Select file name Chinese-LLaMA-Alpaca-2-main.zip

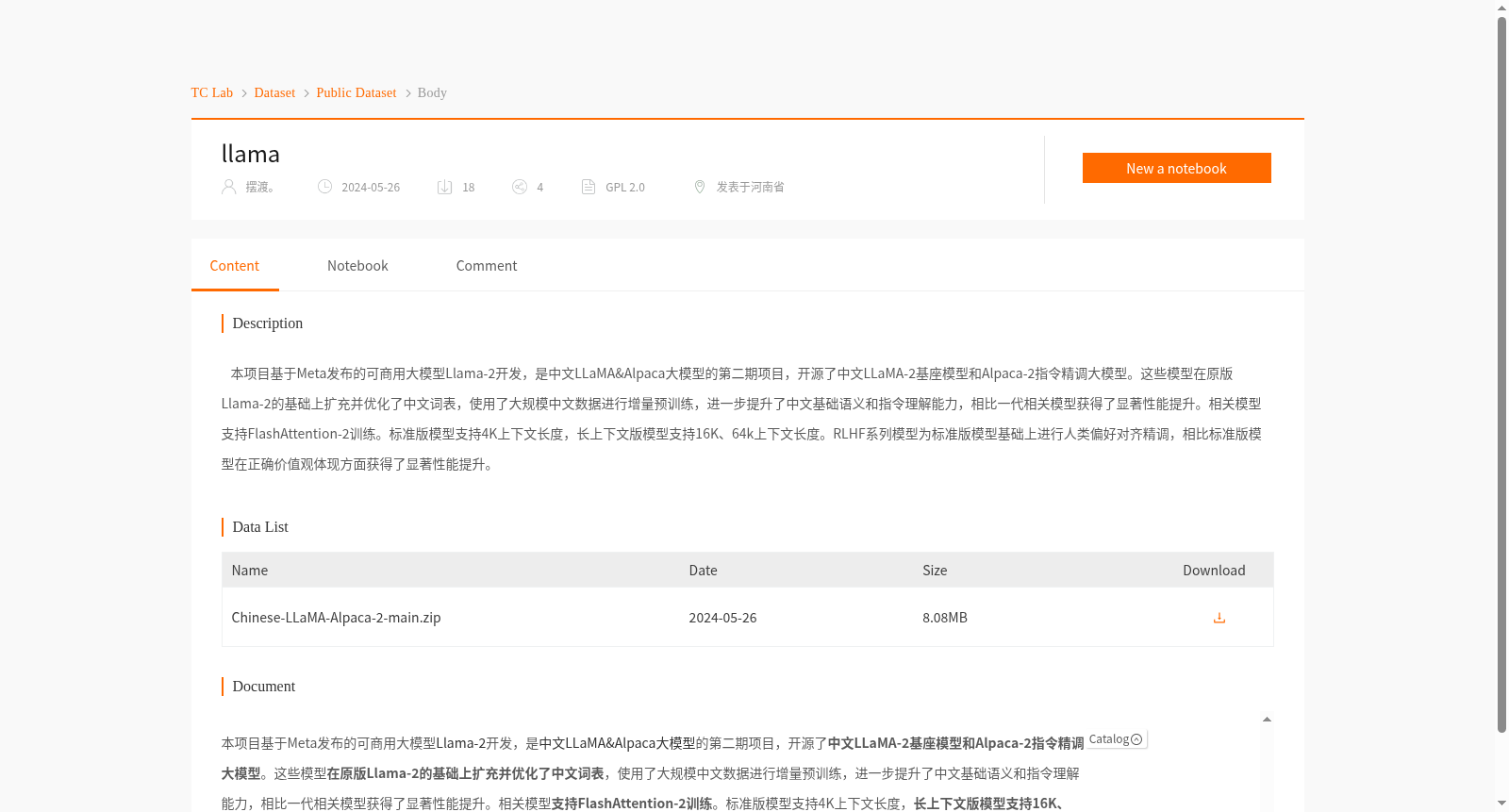pyautogui.click(x=337, y=618)
